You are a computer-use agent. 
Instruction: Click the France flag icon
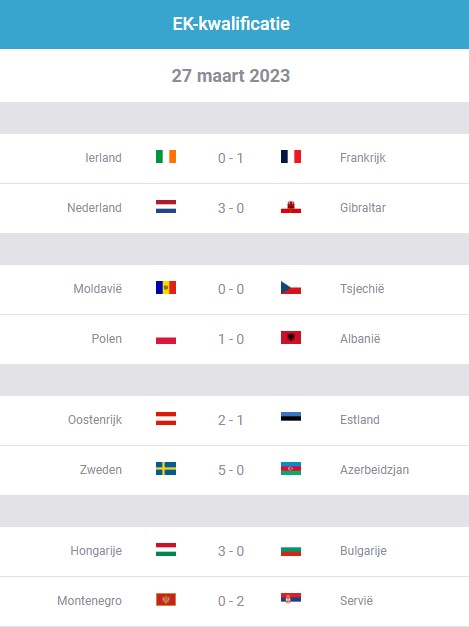(x=291, y=156)
